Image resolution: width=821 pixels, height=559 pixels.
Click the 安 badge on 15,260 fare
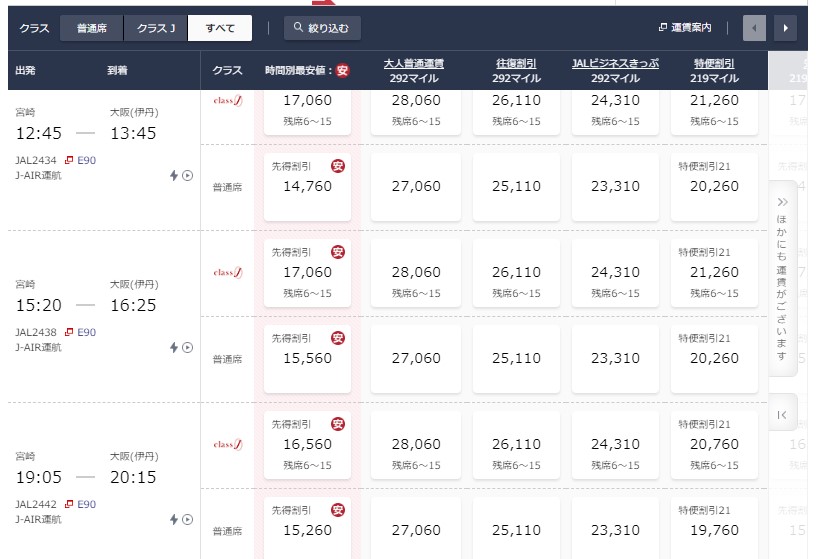[338, 510]
